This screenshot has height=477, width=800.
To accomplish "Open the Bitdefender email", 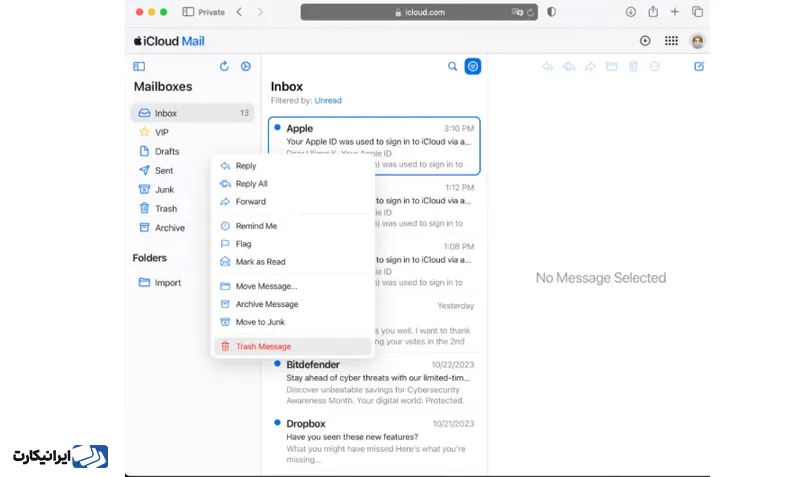I will 374,382.
